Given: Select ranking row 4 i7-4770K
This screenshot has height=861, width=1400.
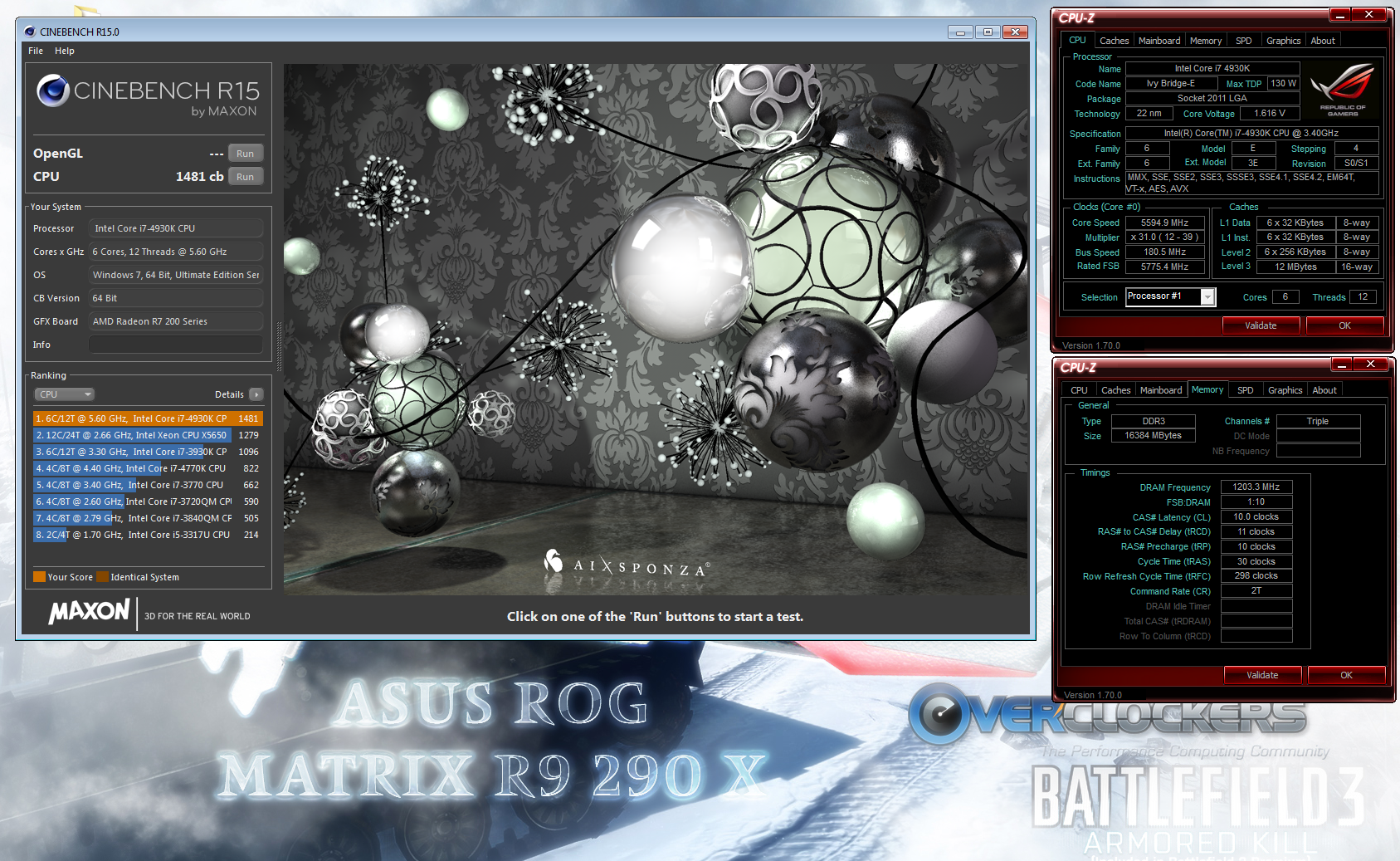Looking at the screenshot, I should click(148, 468).
